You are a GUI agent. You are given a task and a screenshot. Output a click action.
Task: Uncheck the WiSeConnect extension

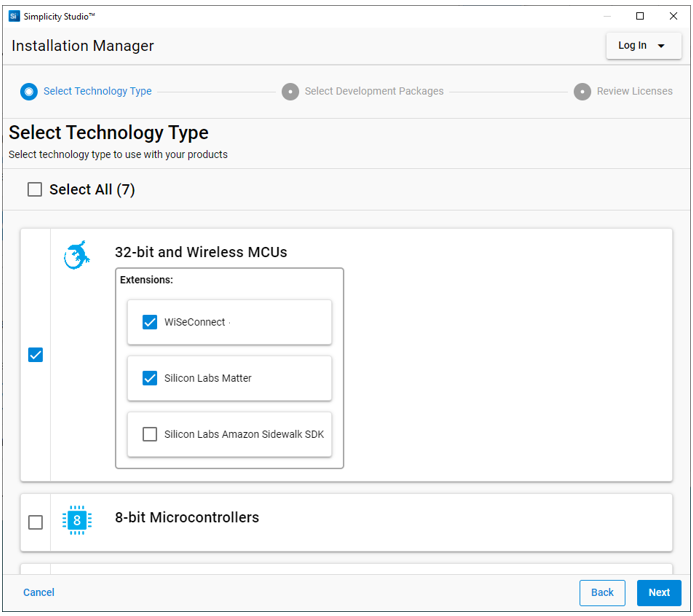(x=150, y=322)
